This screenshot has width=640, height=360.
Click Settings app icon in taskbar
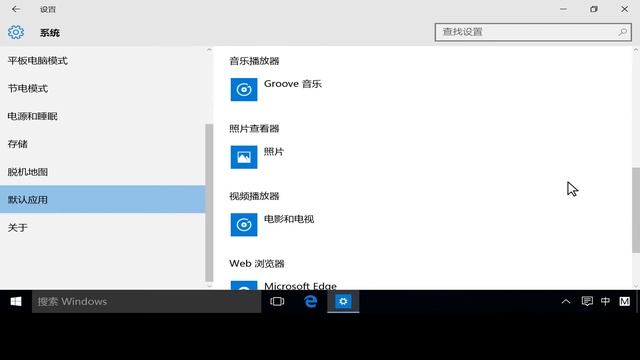pyautogui.click(x=343, y=302)
